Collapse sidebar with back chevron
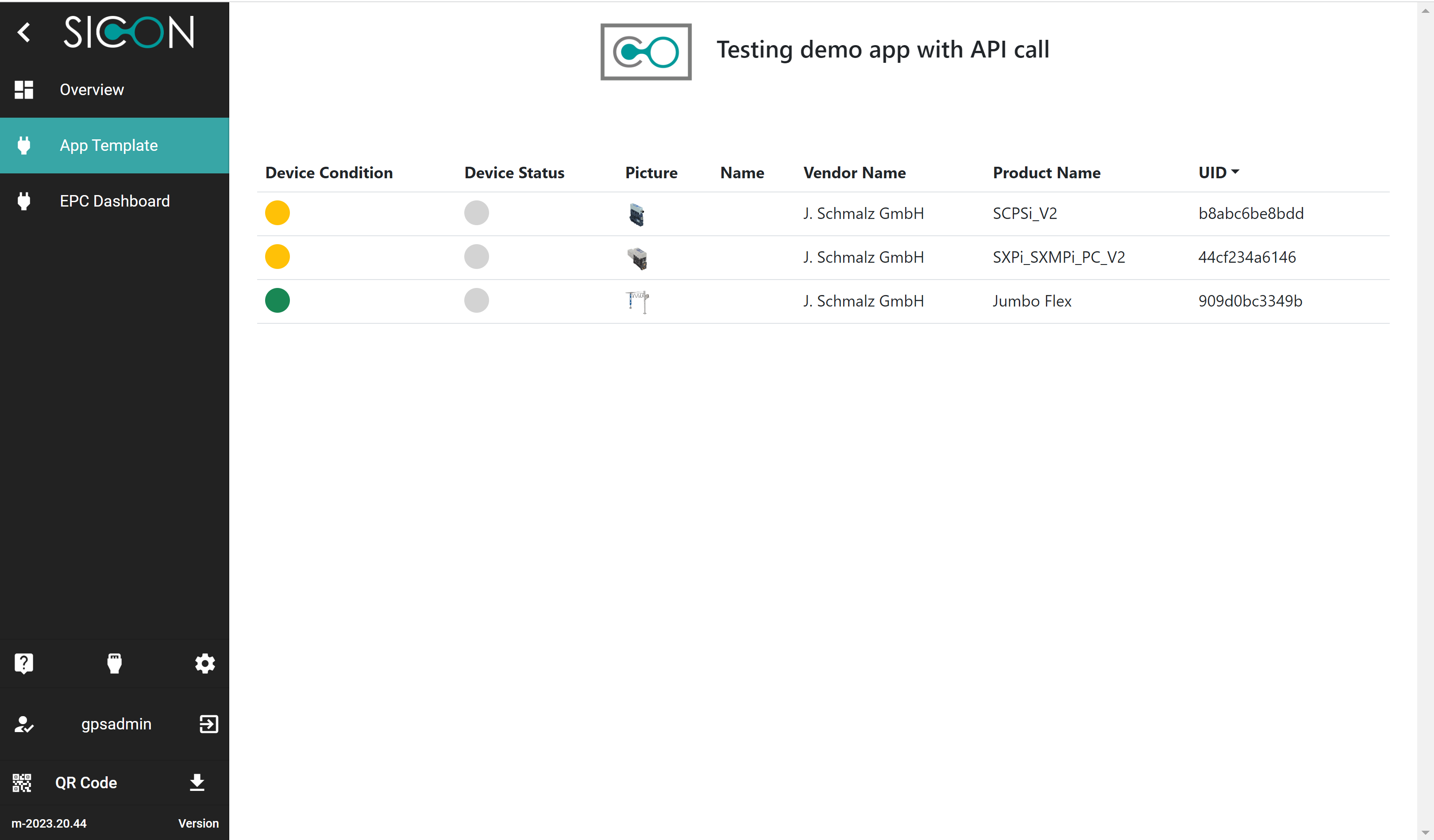The image size is (1434, 840). tap(23, 32)
